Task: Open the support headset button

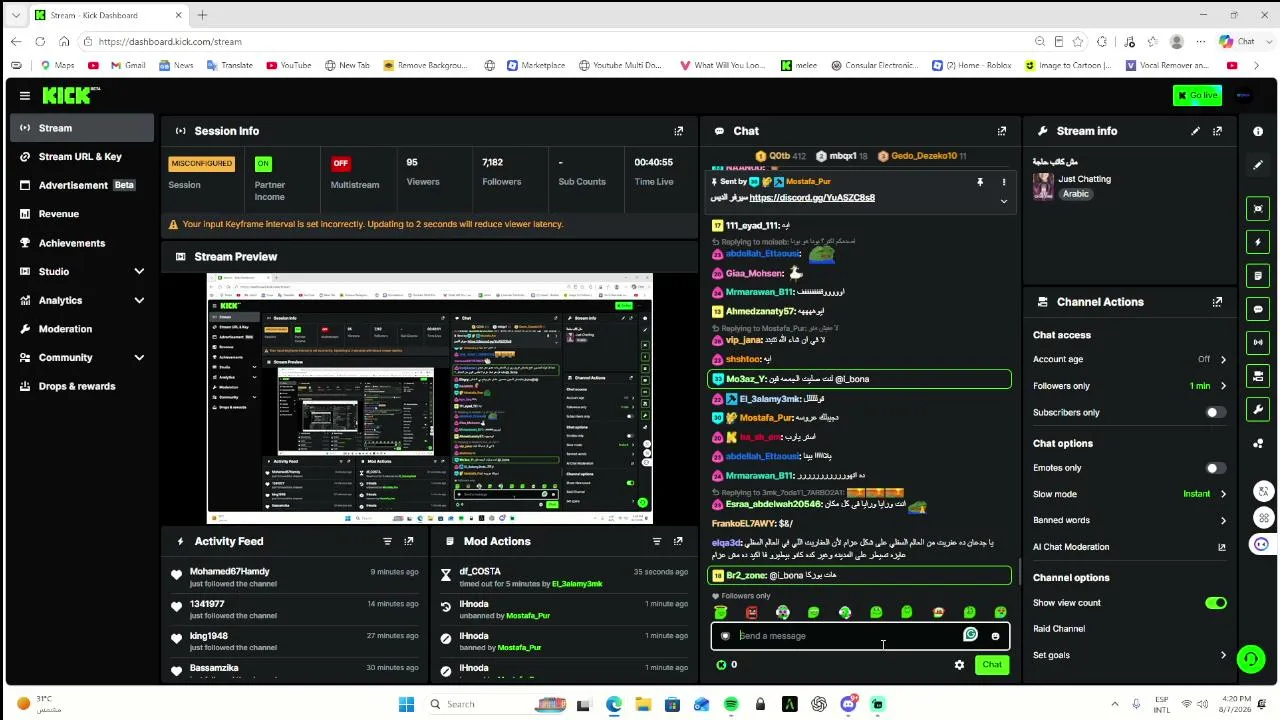Action: (x=1250, y=658)
